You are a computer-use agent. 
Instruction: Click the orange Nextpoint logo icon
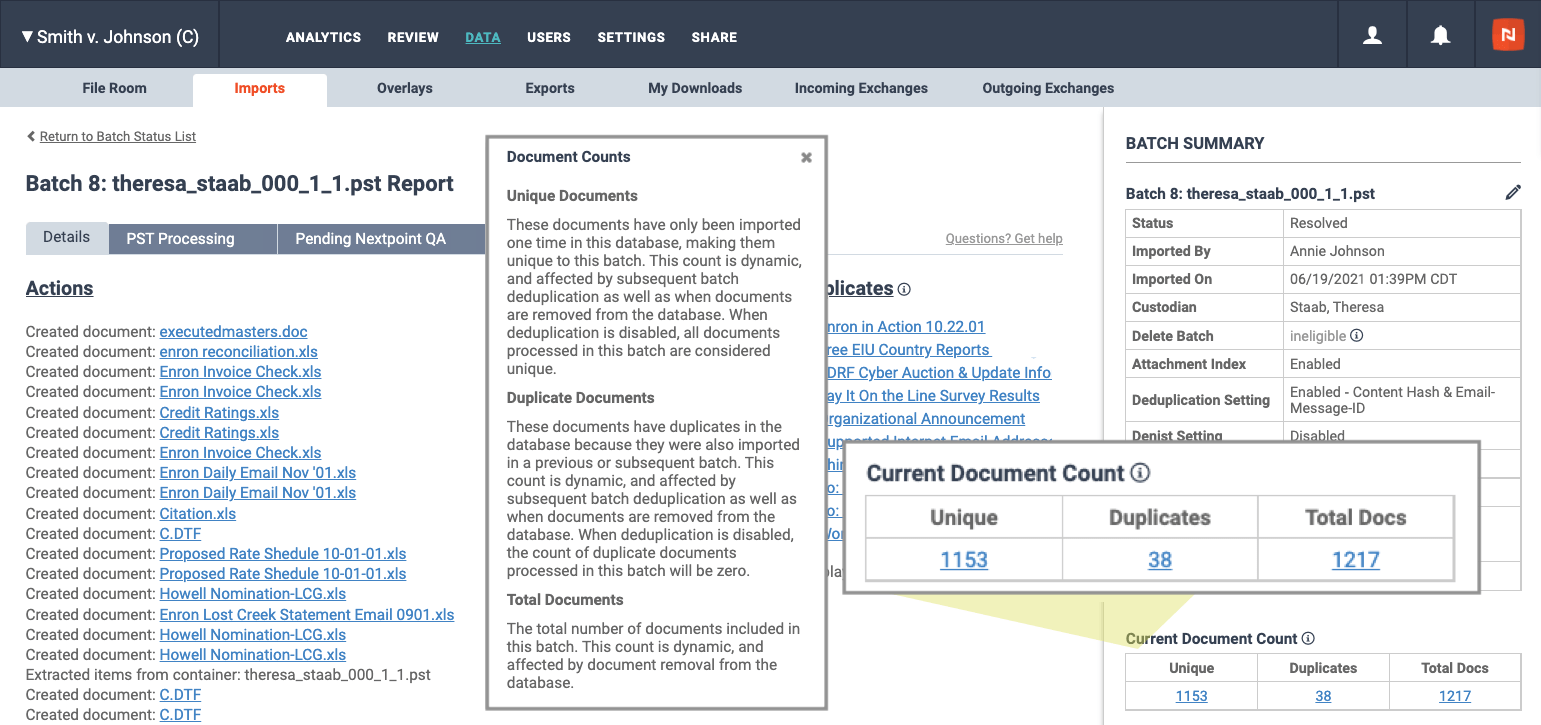(1507, 35)
